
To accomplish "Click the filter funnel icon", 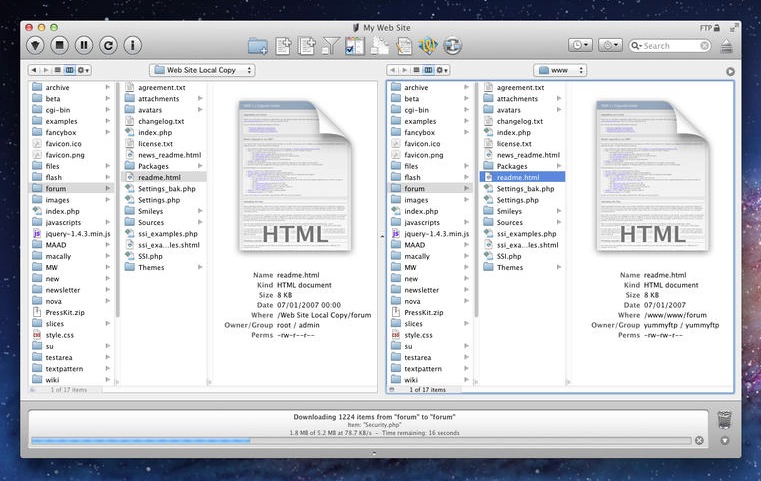I will pyautogui.click(x=331, y=46).
